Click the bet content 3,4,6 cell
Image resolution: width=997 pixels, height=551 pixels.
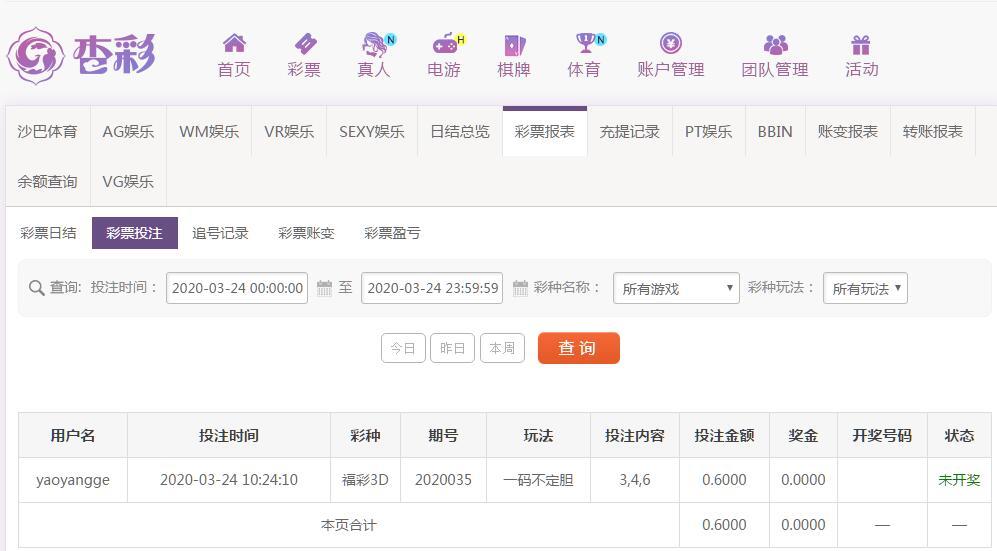click(635, 480)
